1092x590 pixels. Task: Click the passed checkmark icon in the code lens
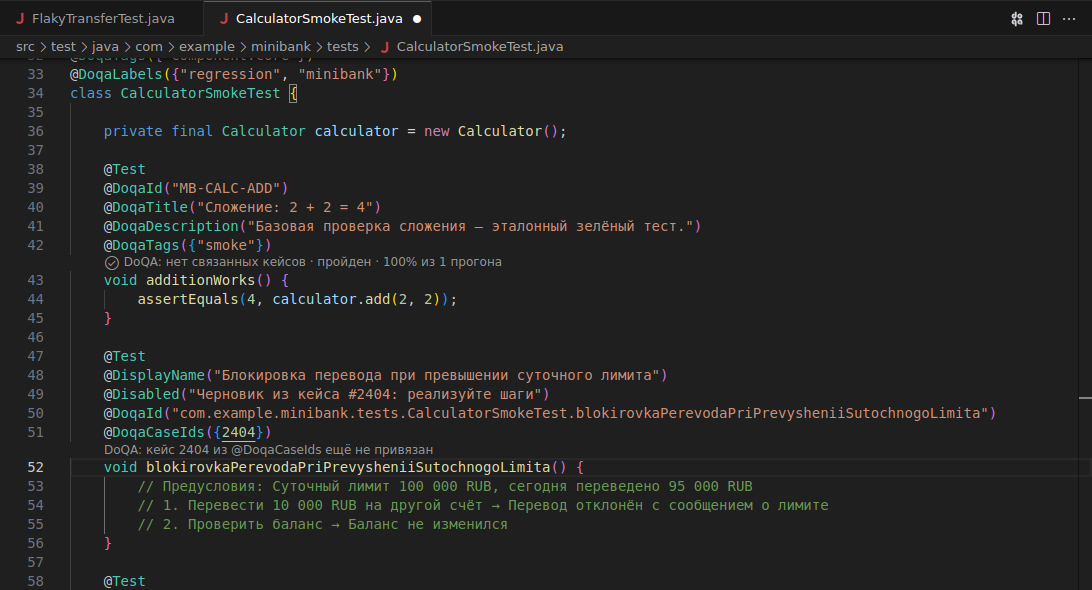[x=111, y=263]
